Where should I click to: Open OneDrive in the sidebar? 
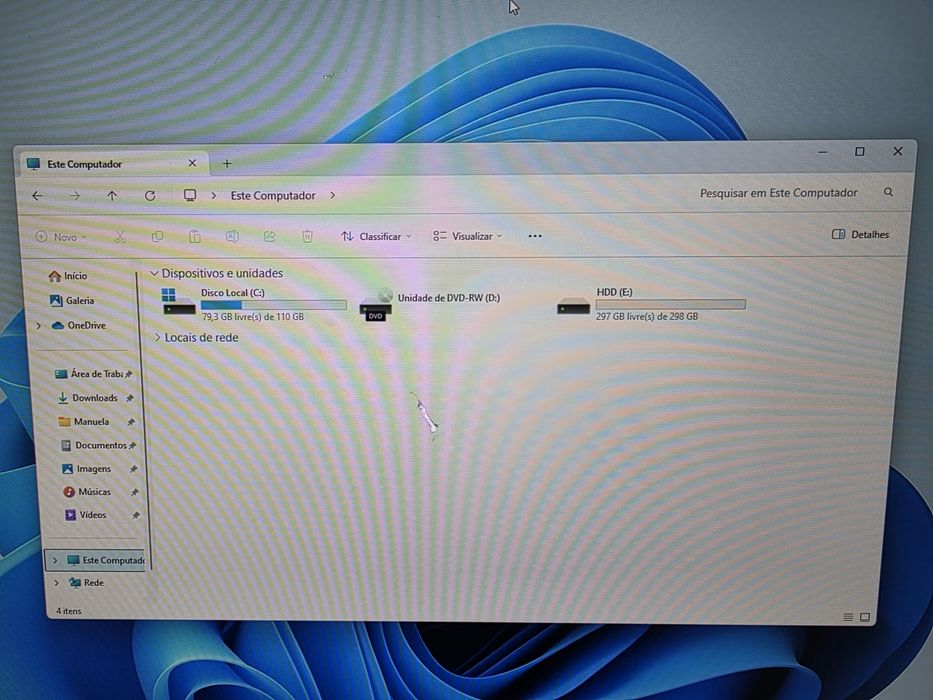click(79, 326)
